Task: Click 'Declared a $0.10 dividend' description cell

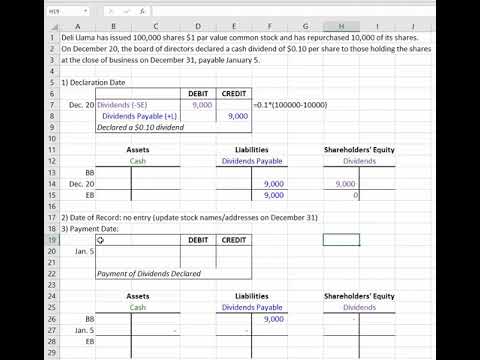Action: [x=140, y=127]
